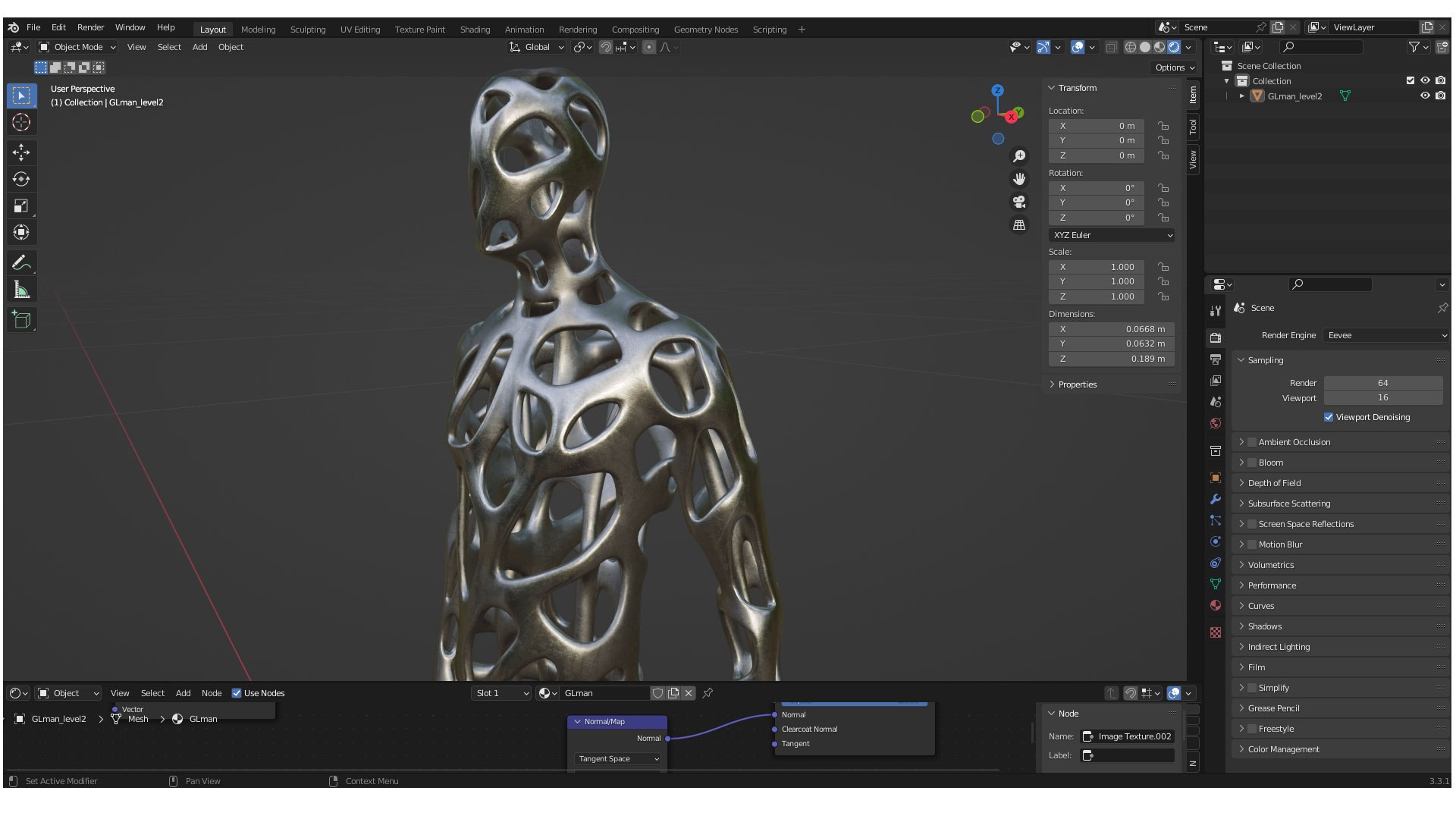Viewport: 1456px width, 819px height.
Task: Select the Select Box tool
Action: pyautogui.click(x=21, y=96)
